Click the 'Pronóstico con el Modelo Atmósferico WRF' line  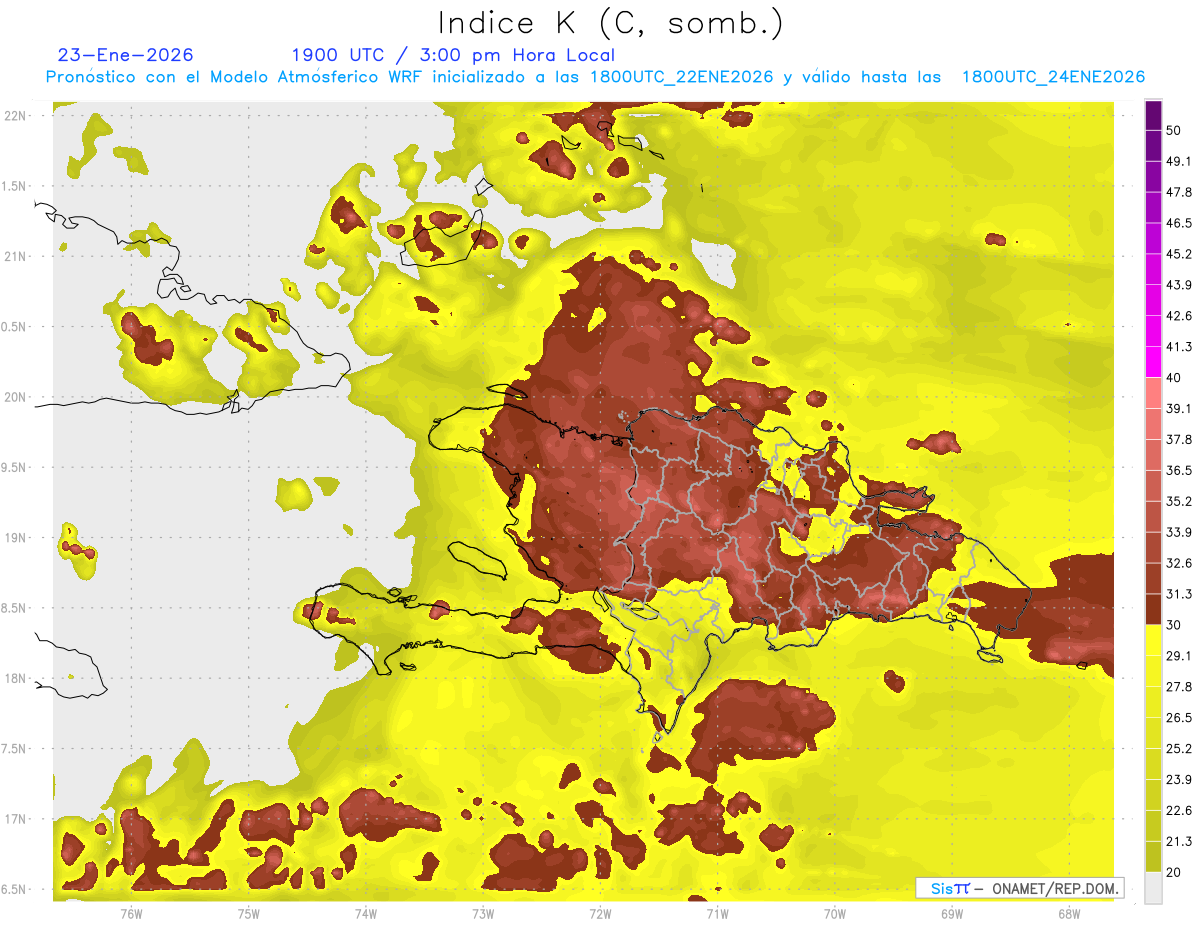coord(595,77)
